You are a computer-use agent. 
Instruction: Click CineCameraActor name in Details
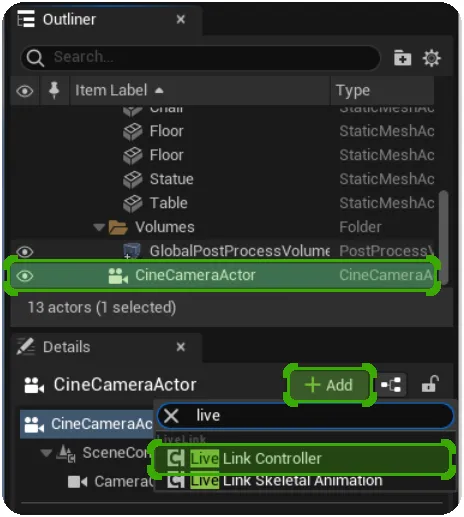125,385
